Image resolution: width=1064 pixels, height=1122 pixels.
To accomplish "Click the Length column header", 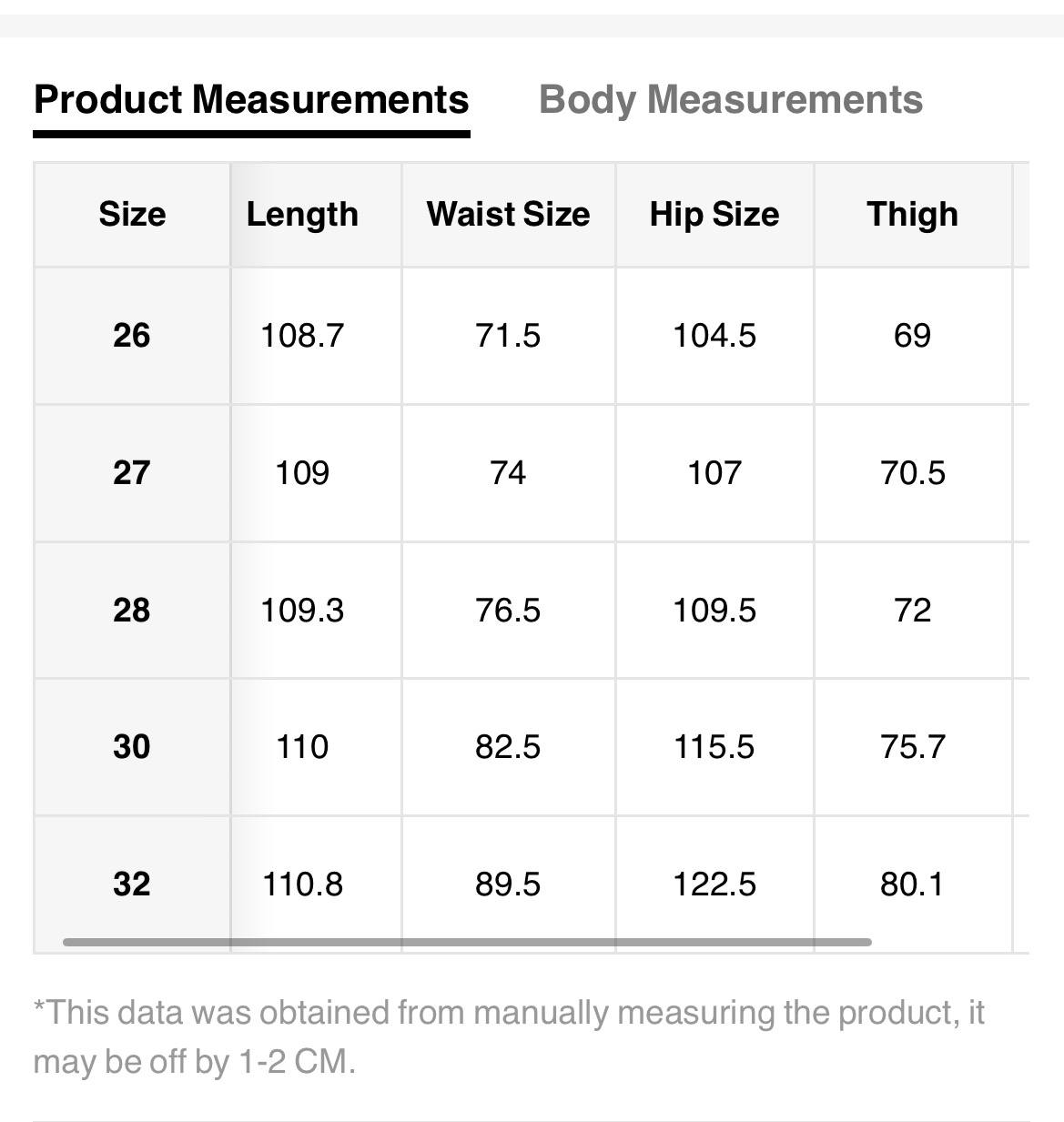I will (x=302, y=215).
